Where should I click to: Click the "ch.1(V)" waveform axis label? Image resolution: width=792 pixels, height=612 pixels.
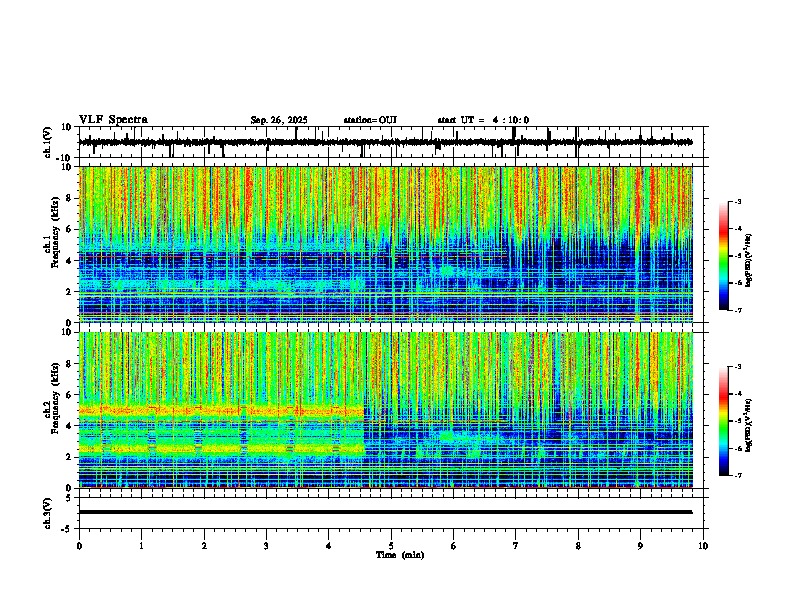click(48, 142)
